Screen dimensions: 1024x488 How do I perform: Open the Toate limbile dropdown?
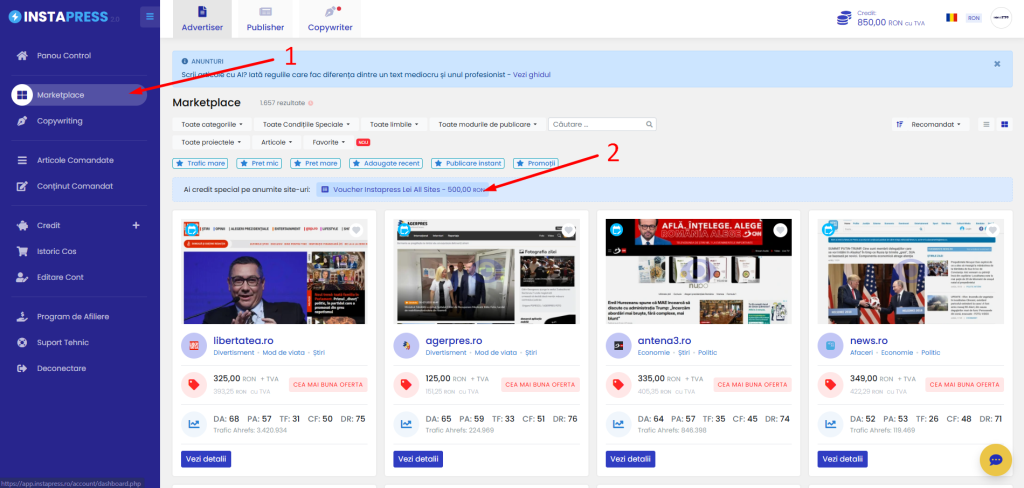394,124
